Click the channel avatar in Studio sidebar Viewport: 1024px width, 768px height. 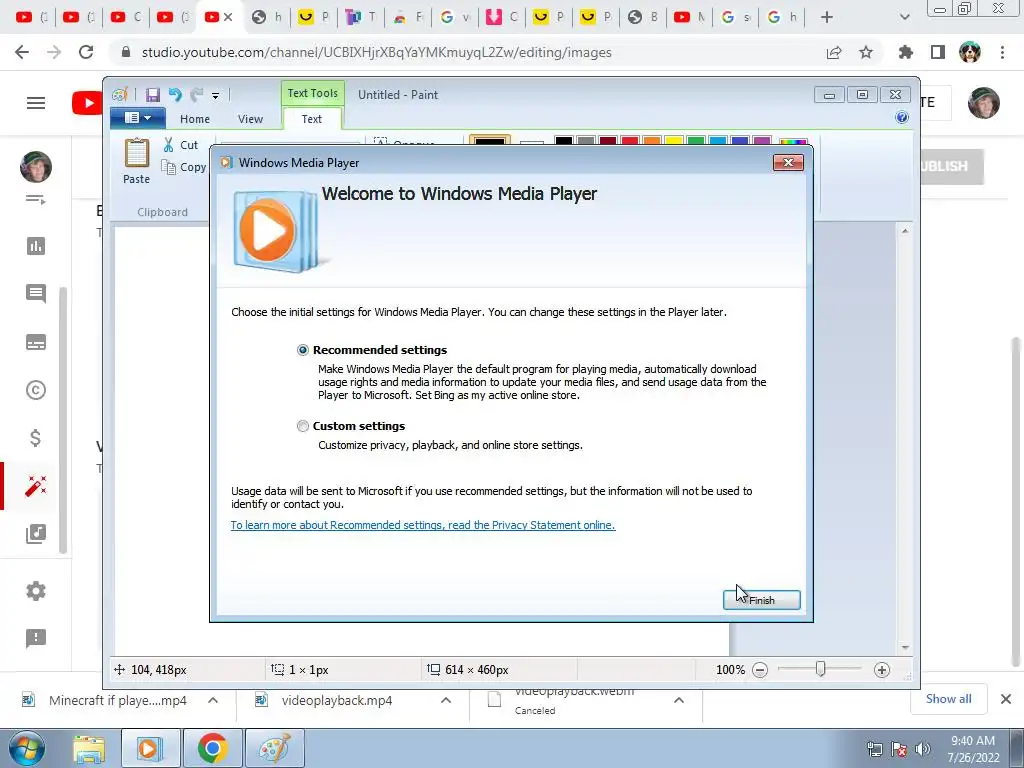[36, 167]
